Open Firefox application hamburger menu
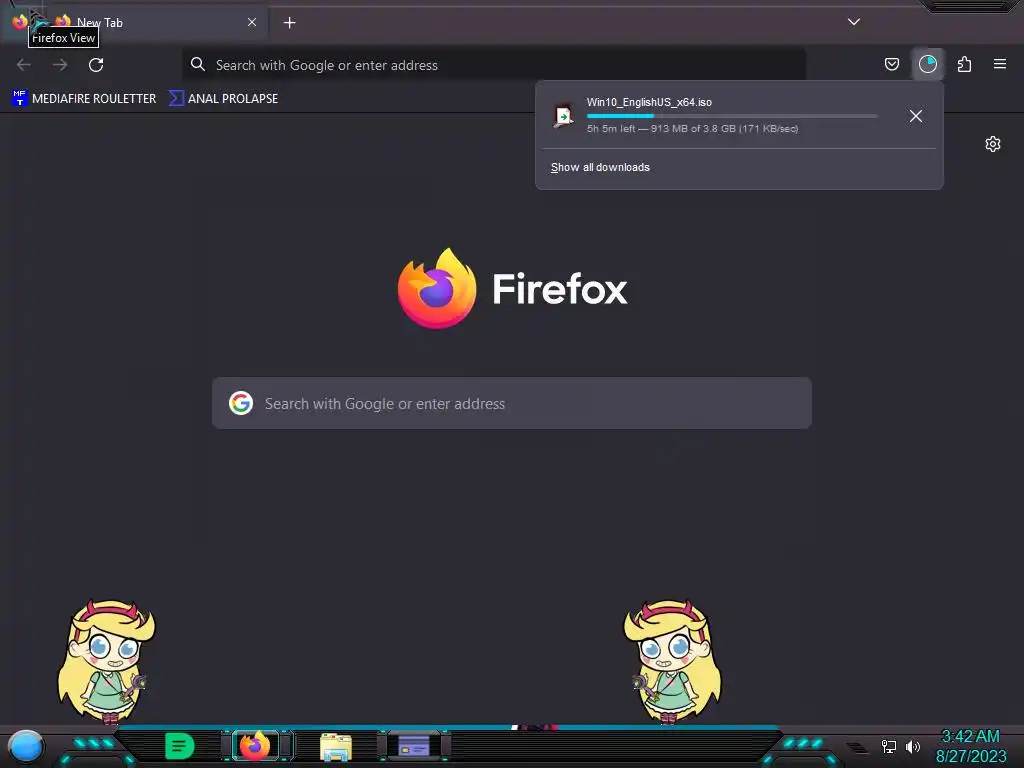Image resolution: width=1024 pixels, height=768 pixels. pyautogui.click(x=1000, y=64)
